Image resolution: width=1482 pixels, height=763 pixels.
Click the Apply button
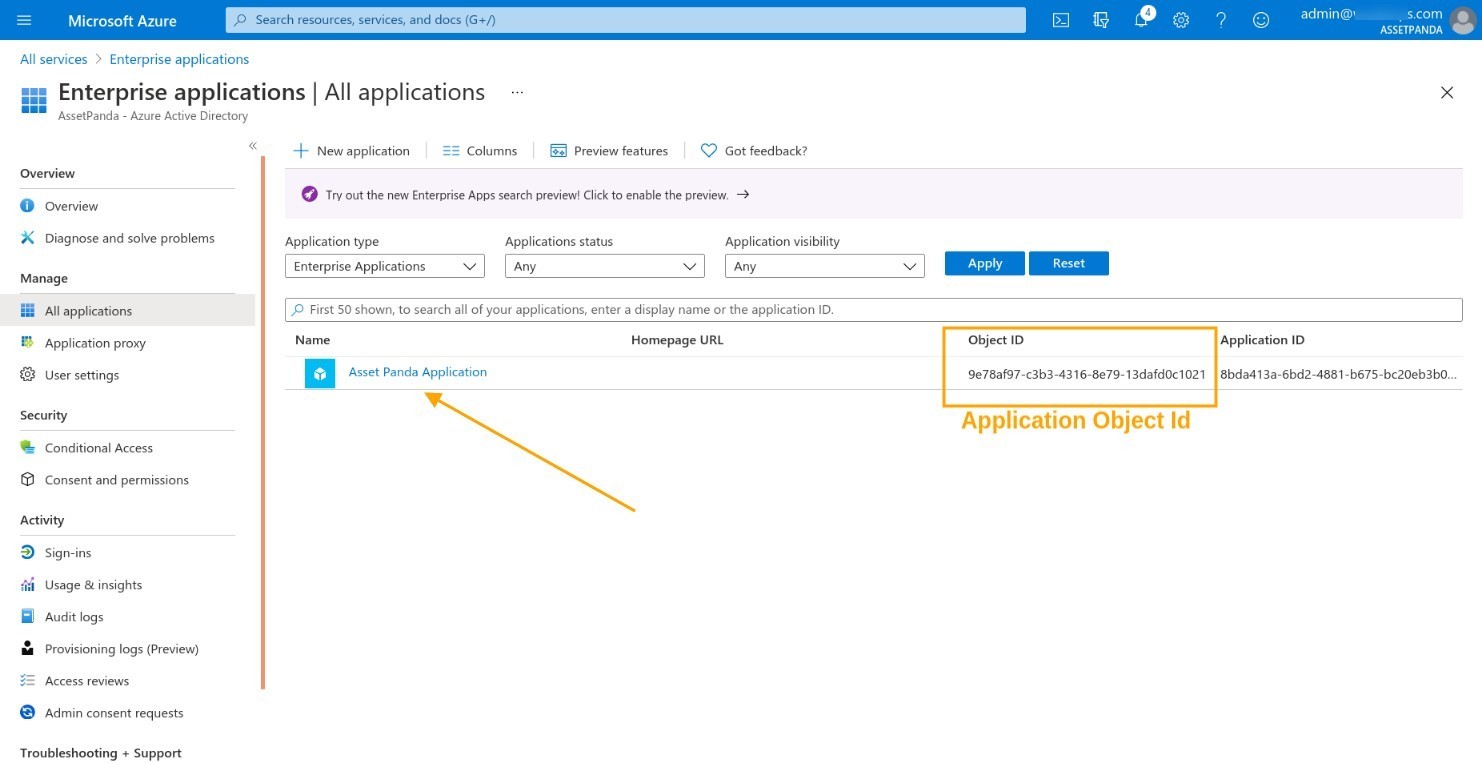click(x=985, y=263)
